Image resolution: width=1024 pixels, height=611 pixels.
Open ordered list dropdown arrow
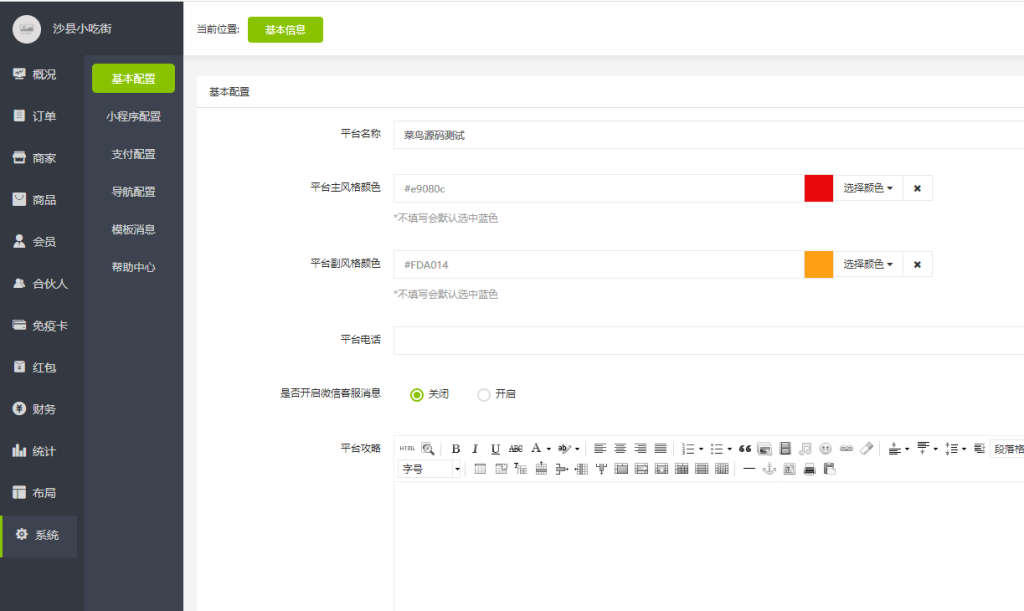click(701, 449)
